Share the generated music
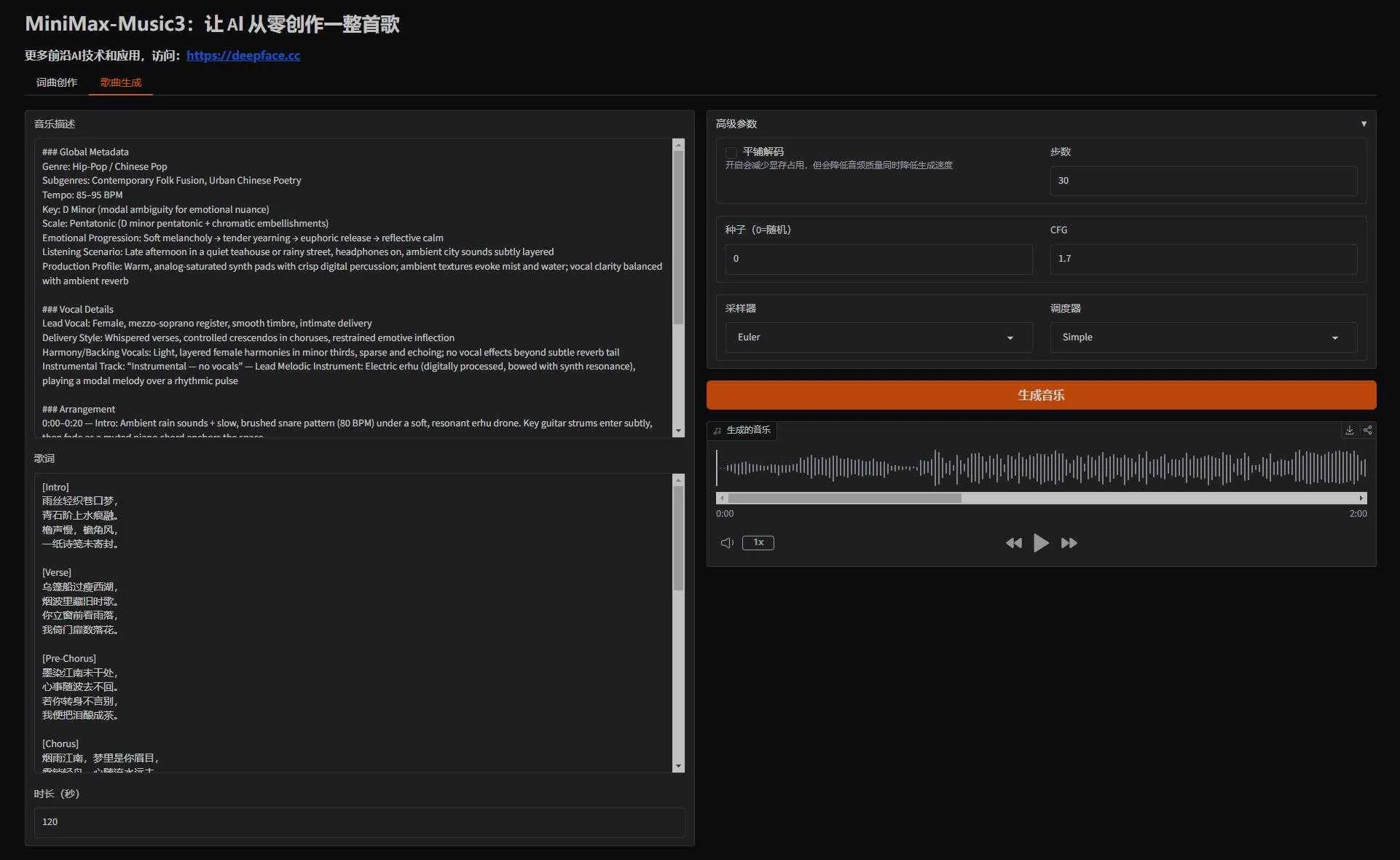 click(1367, 430)
